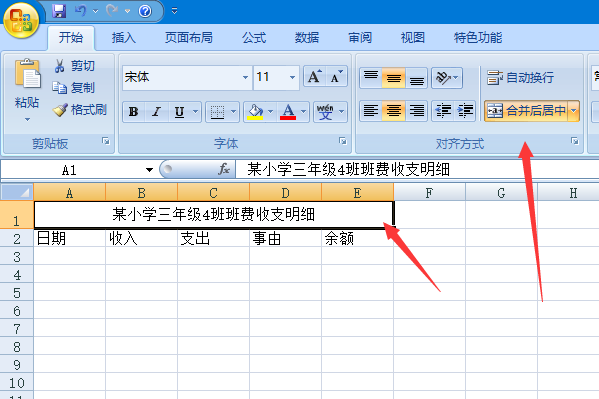Open the wén phonetic guide tool
Image resolution: width=599 pixels, height=399 pixels.
[x=325, y=112]
